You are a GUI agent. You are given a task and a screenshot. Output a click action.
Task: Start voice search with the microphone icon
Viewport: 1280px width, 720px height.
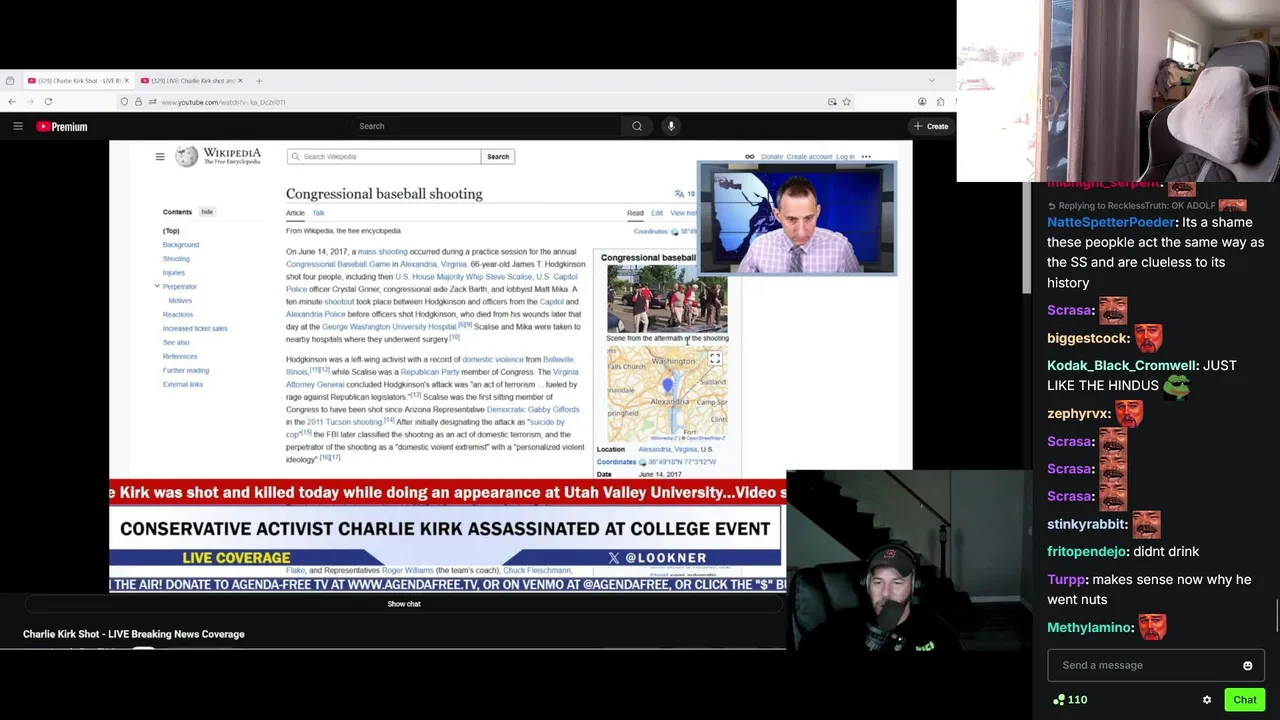coord(671,126)
